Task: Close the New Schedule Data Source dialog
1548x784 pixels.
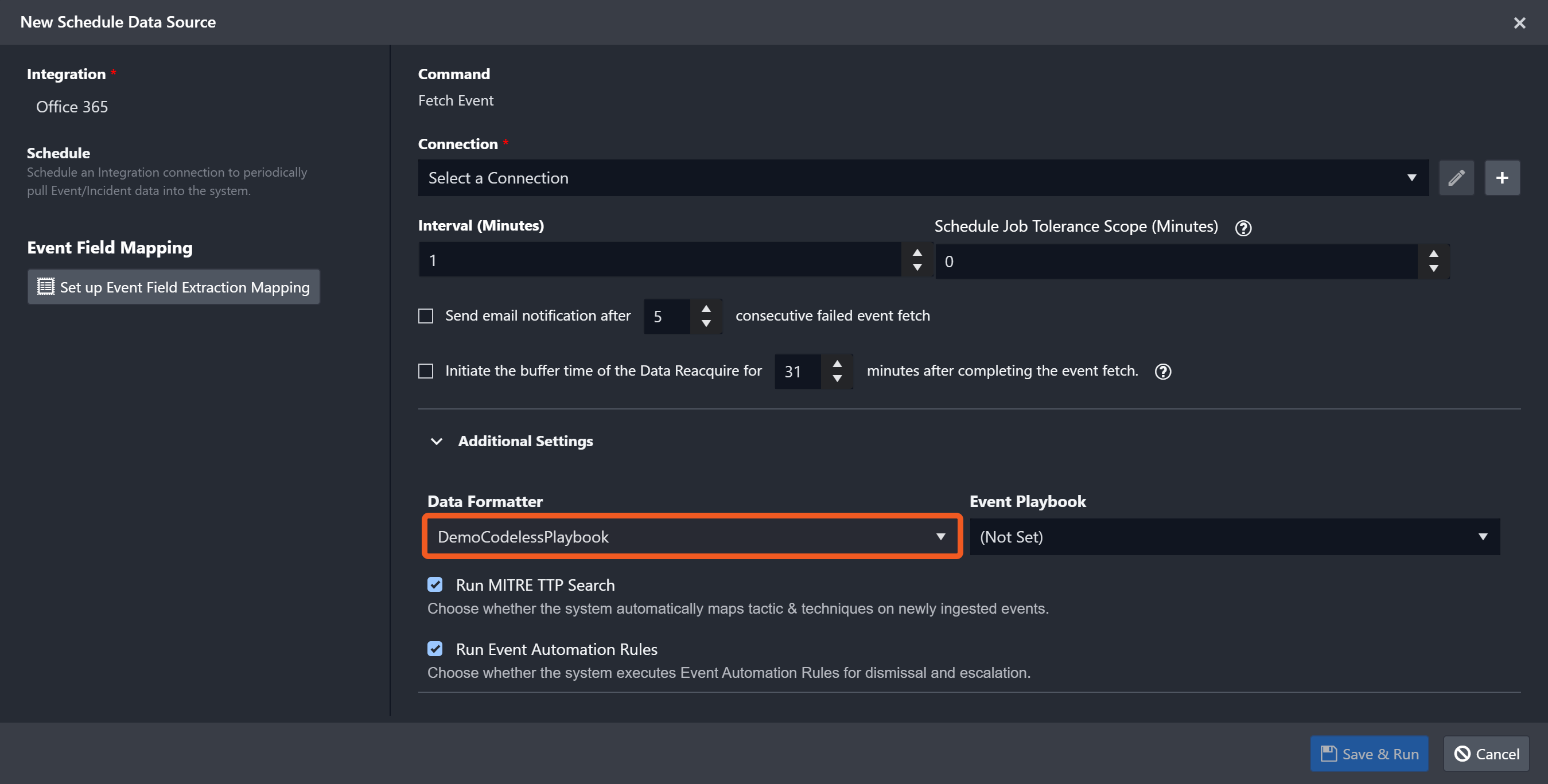Action: (x=1519, y=23)
